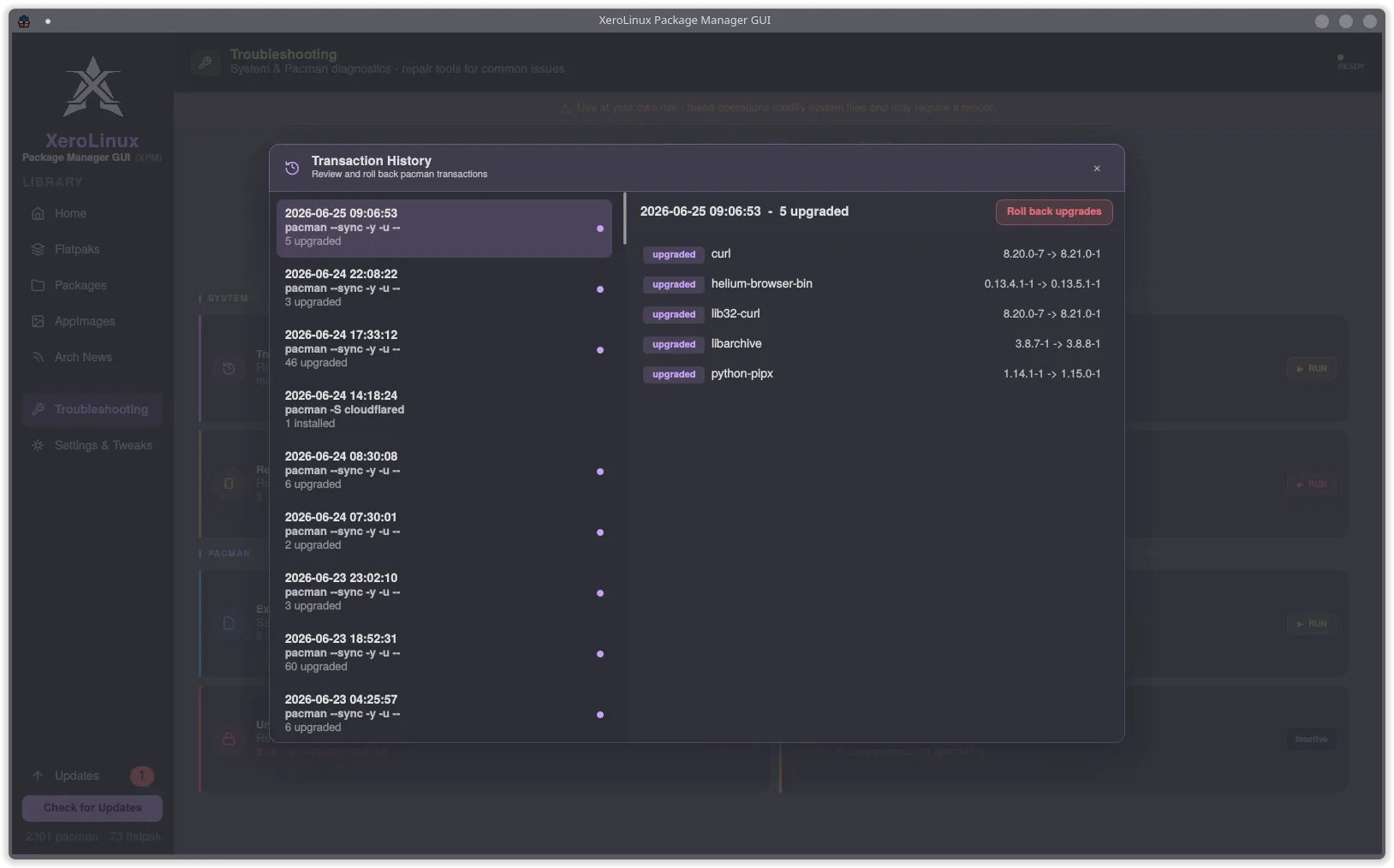1394x868 pixels.
Task: Select transaction 2026-06-24 22:08:22
Action: (x=444, y=288)
